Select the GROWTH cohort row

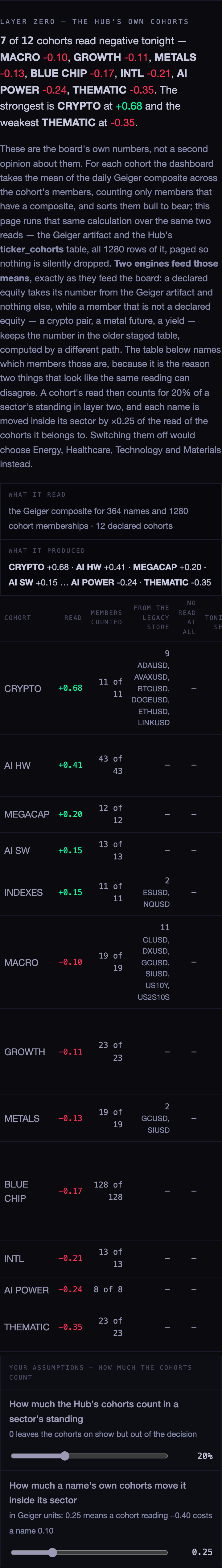click(x=111, y=1051)
